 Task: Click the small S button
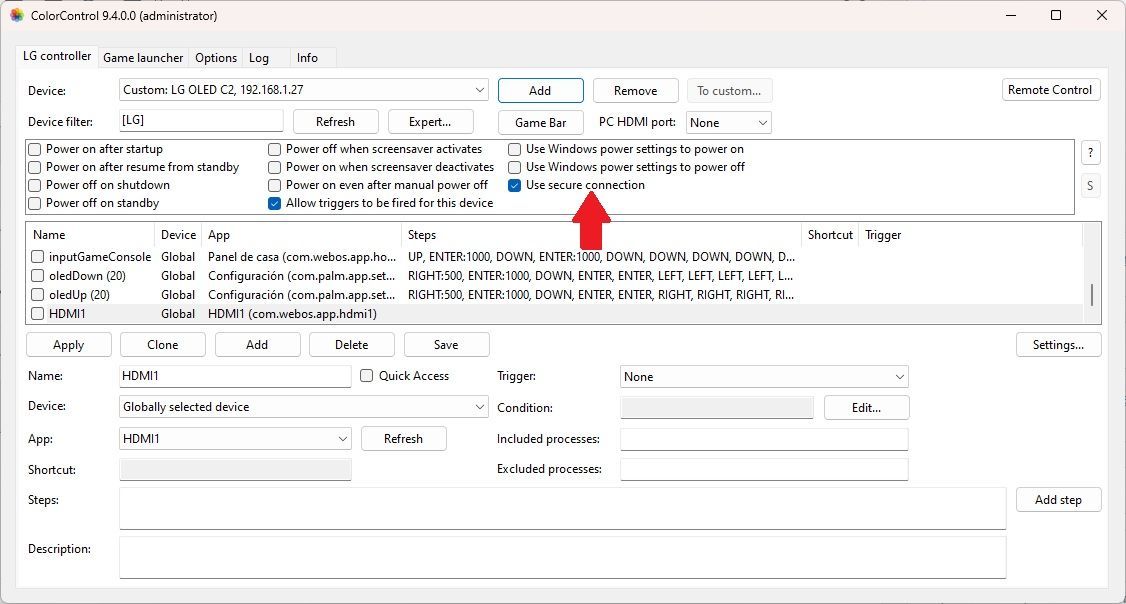pyautogui.click(x=1090, y=186)
